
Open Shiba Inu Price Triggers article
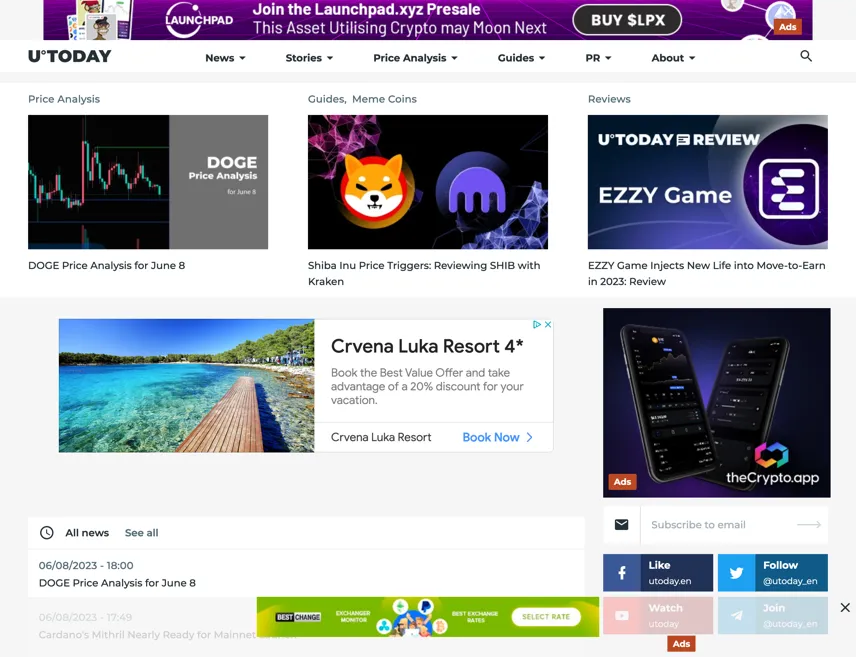click(x=424, y=273)
